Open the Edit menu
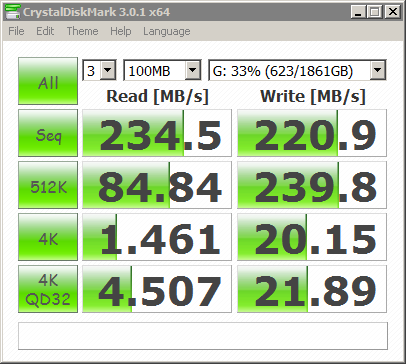Viewport: 406px width, 364px height. [x=45, y=31]
